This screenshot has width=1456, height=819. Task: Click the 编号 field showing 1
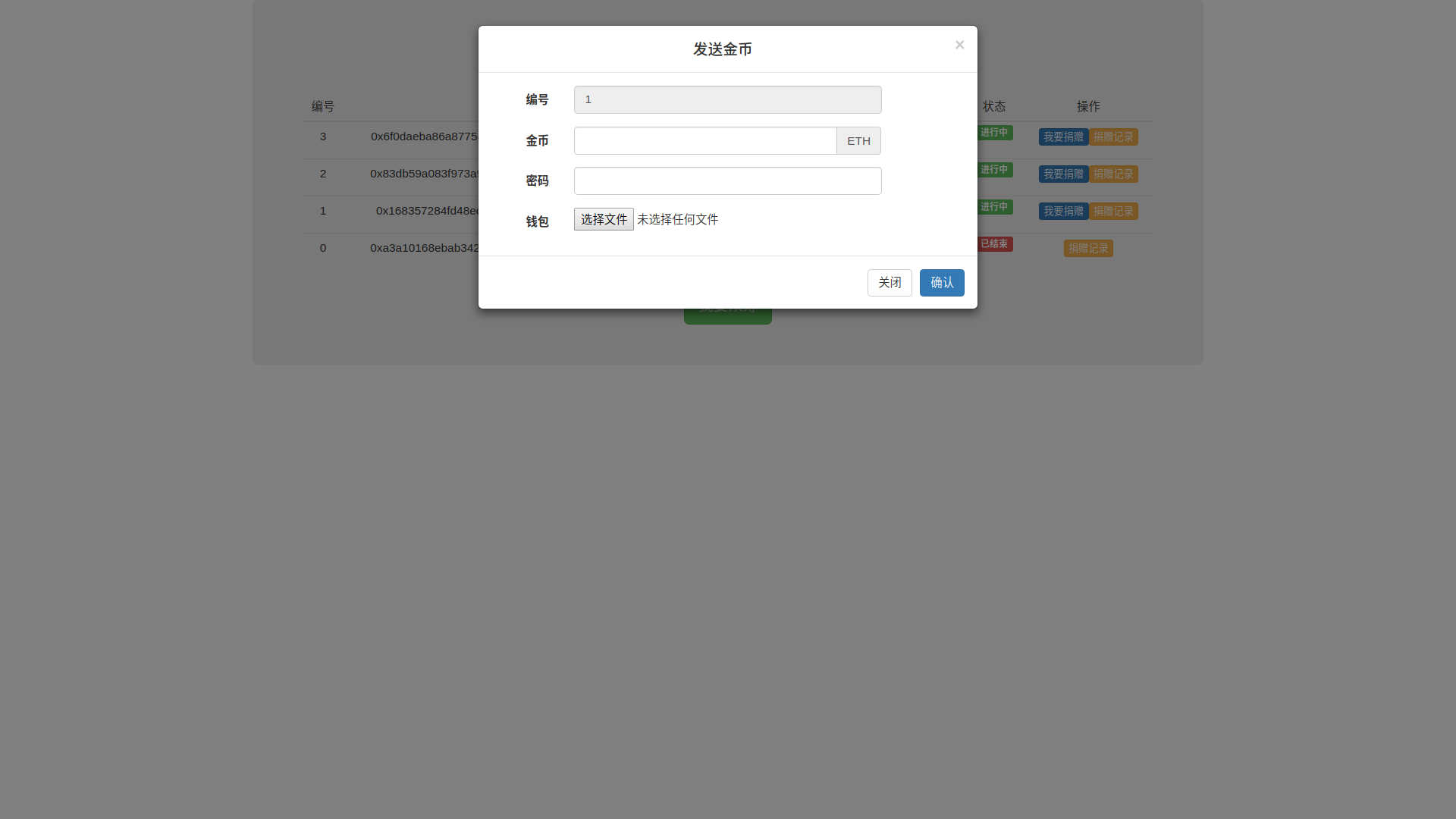(x=727, y=100)
